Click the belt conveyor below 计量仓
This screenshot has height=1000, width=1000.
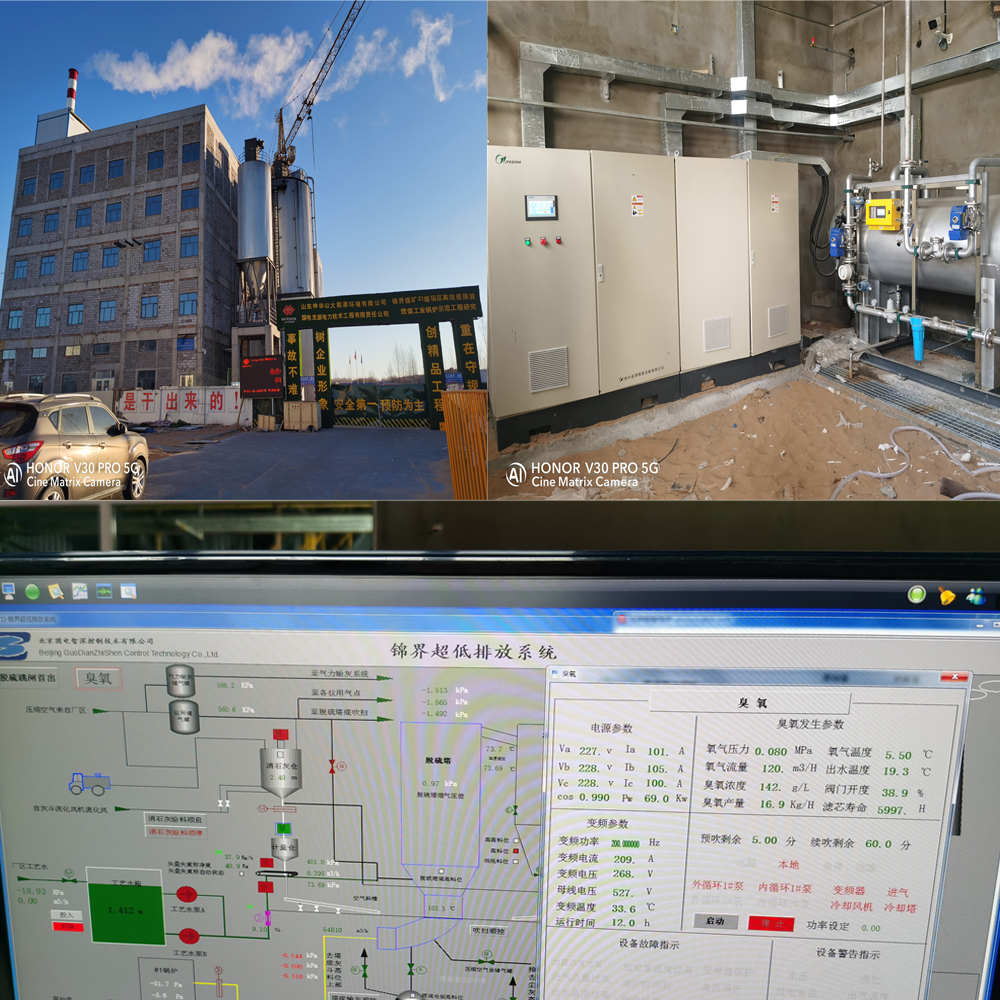tap(277, 874)
